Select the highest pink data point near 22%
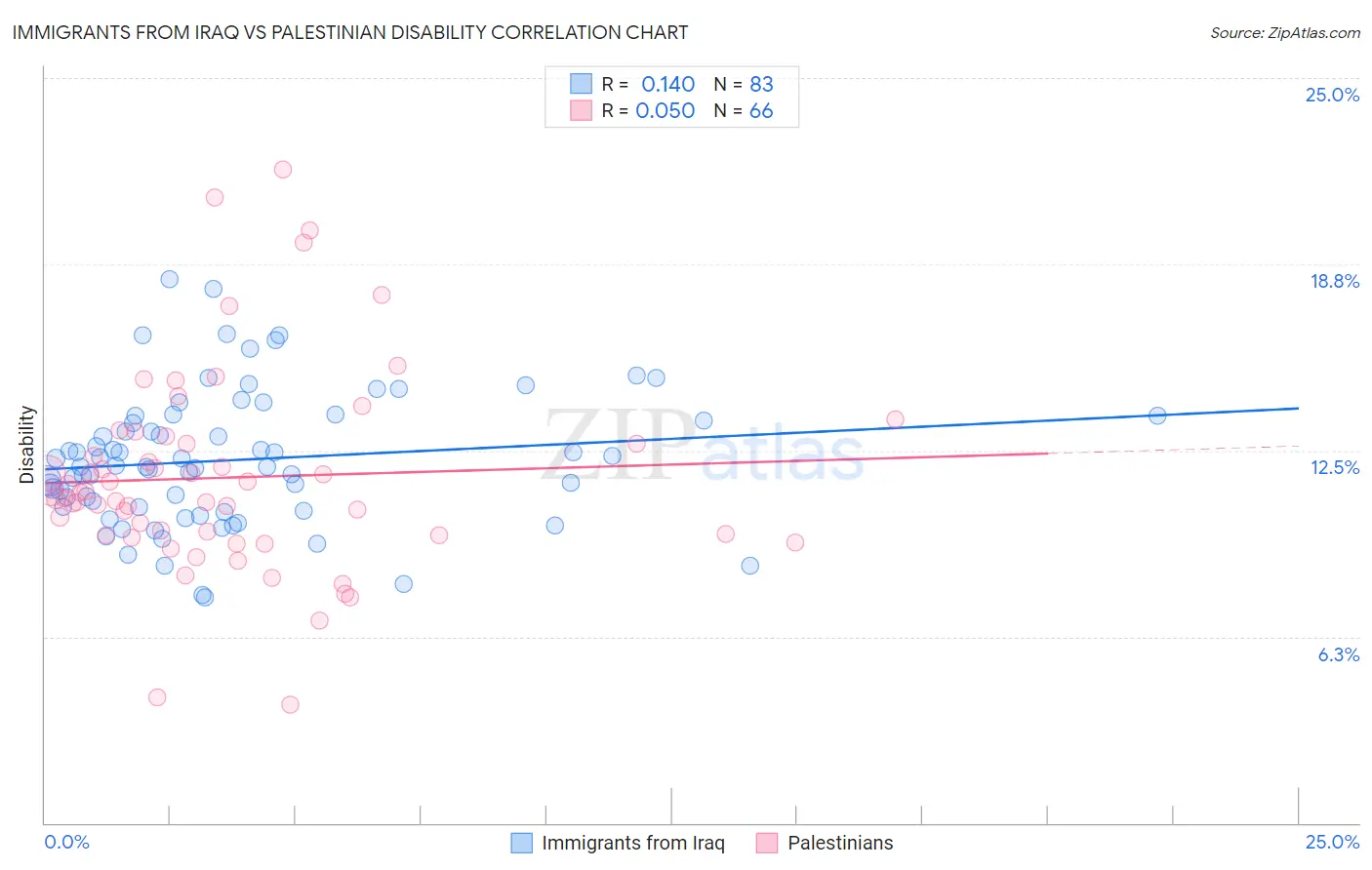1372x870 pixels. 283,169
